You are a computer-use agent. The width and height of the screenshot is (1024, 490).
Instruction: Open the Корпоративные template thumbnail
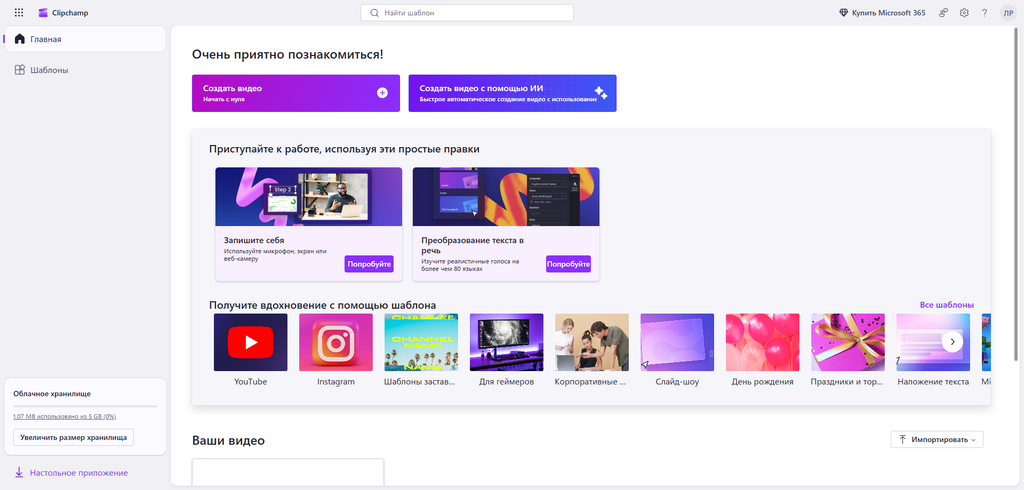[592, 342]
